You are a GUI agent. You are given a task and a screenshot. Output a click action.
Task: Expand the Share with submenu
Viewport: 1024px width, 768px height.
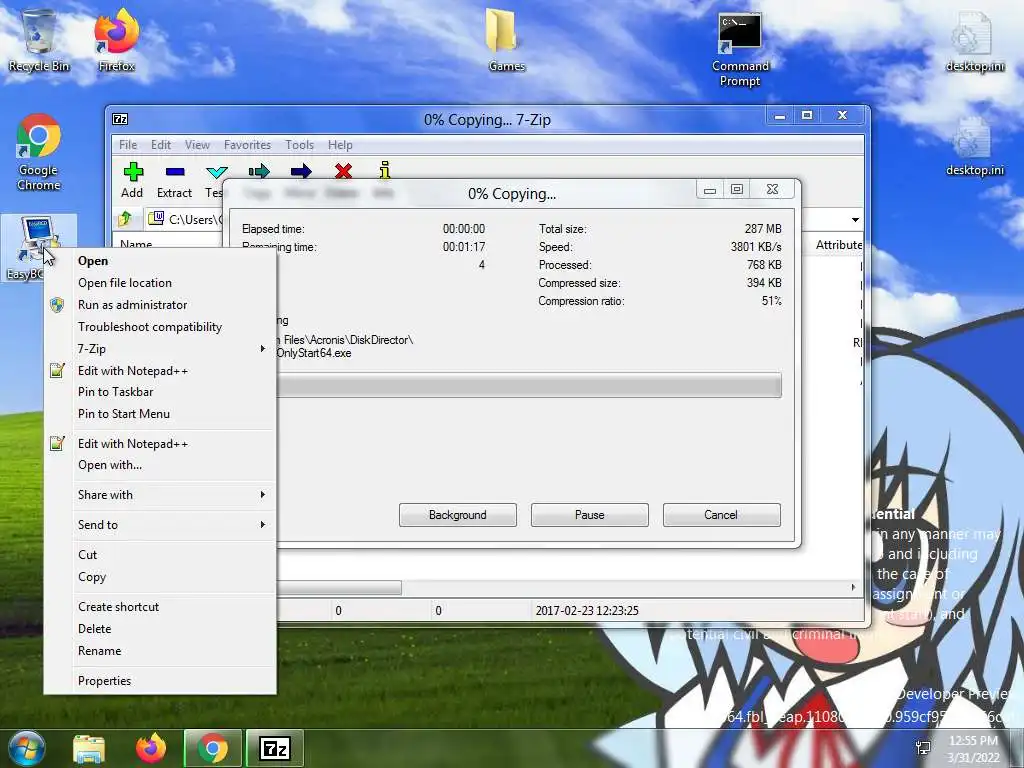click(160, 495)
